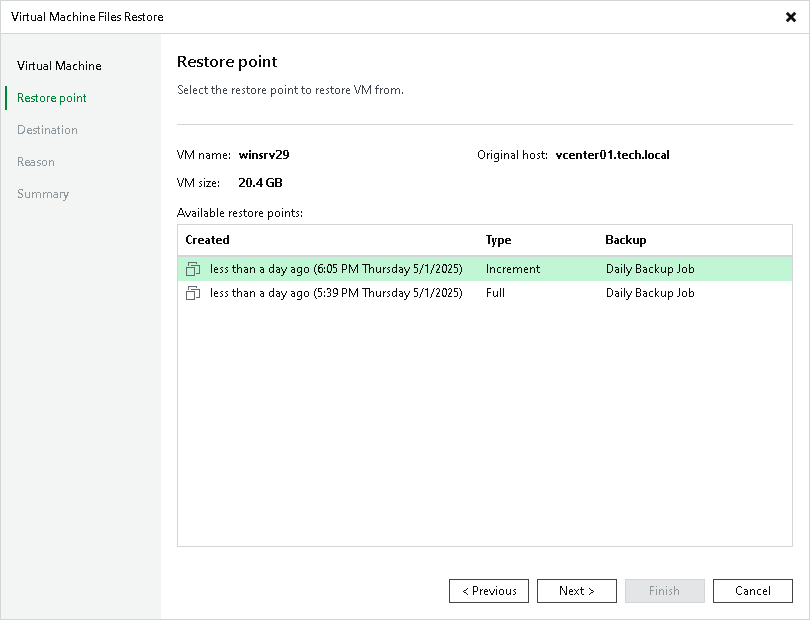Go to the Reason step

(x=36, y=161)
